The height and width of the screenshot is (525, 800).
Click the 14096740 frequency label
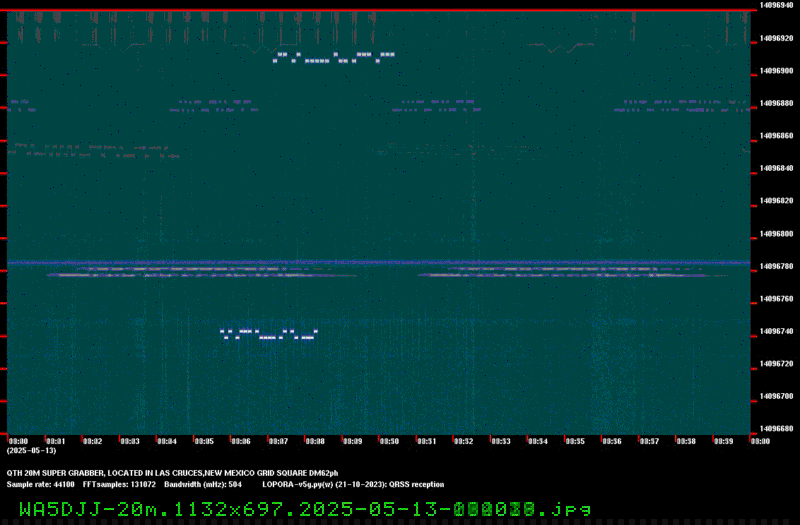pyautogui.click(x=777, y=331)
